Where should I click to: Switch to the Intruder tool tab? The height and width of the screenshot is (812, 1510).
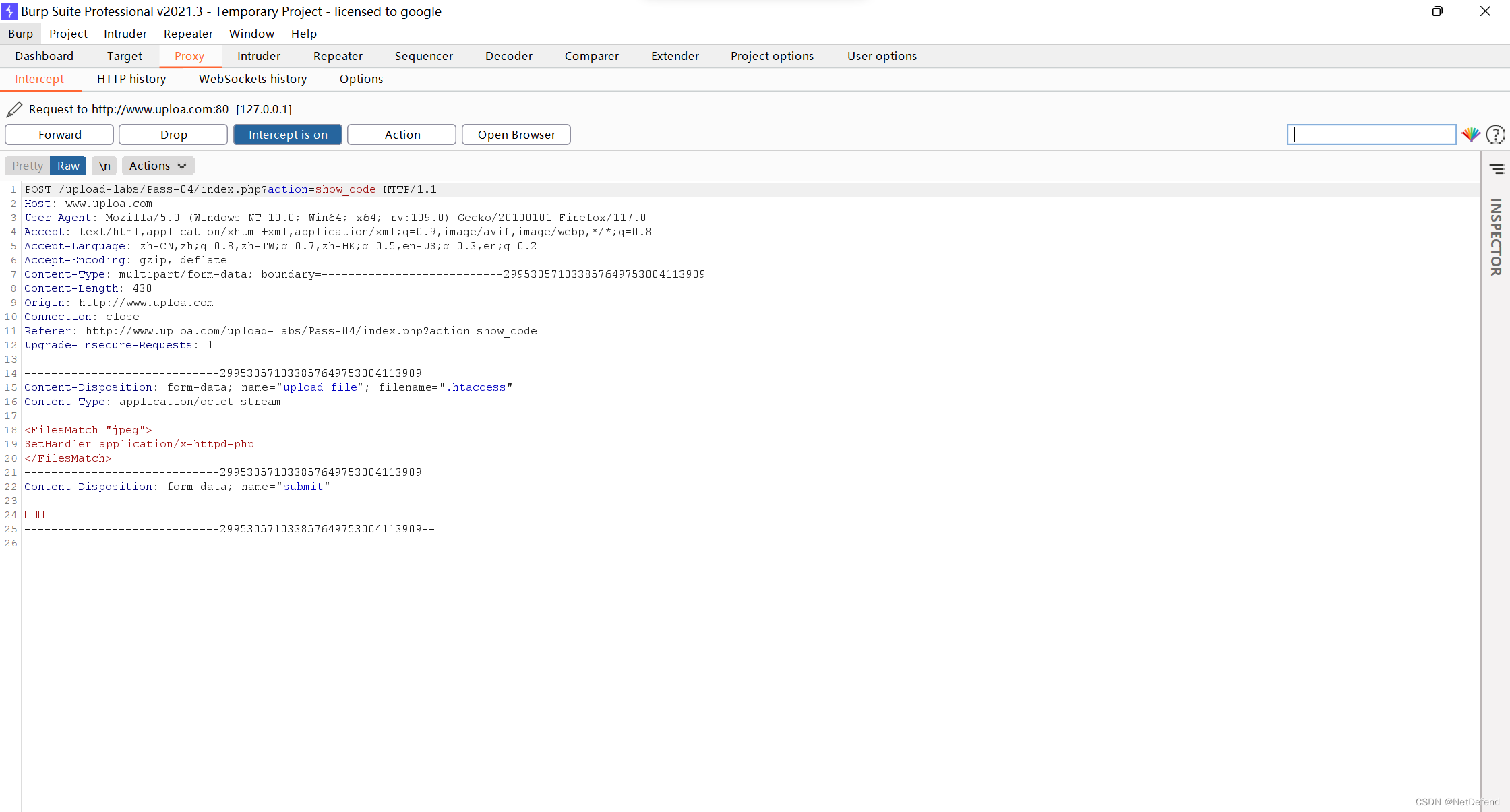coord(259,56)
